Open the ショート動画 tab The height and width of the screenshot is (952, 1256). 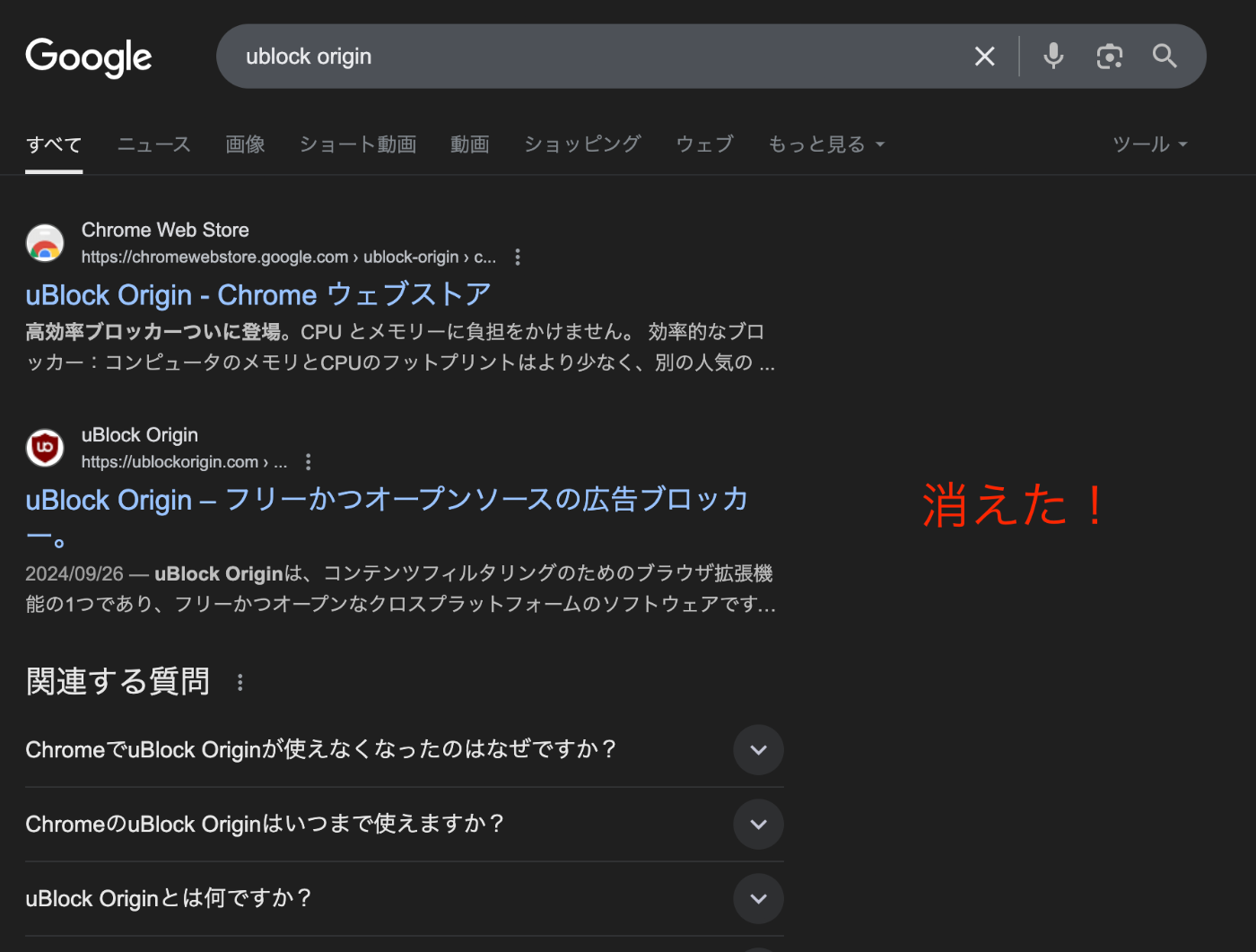tap(358, 144)
